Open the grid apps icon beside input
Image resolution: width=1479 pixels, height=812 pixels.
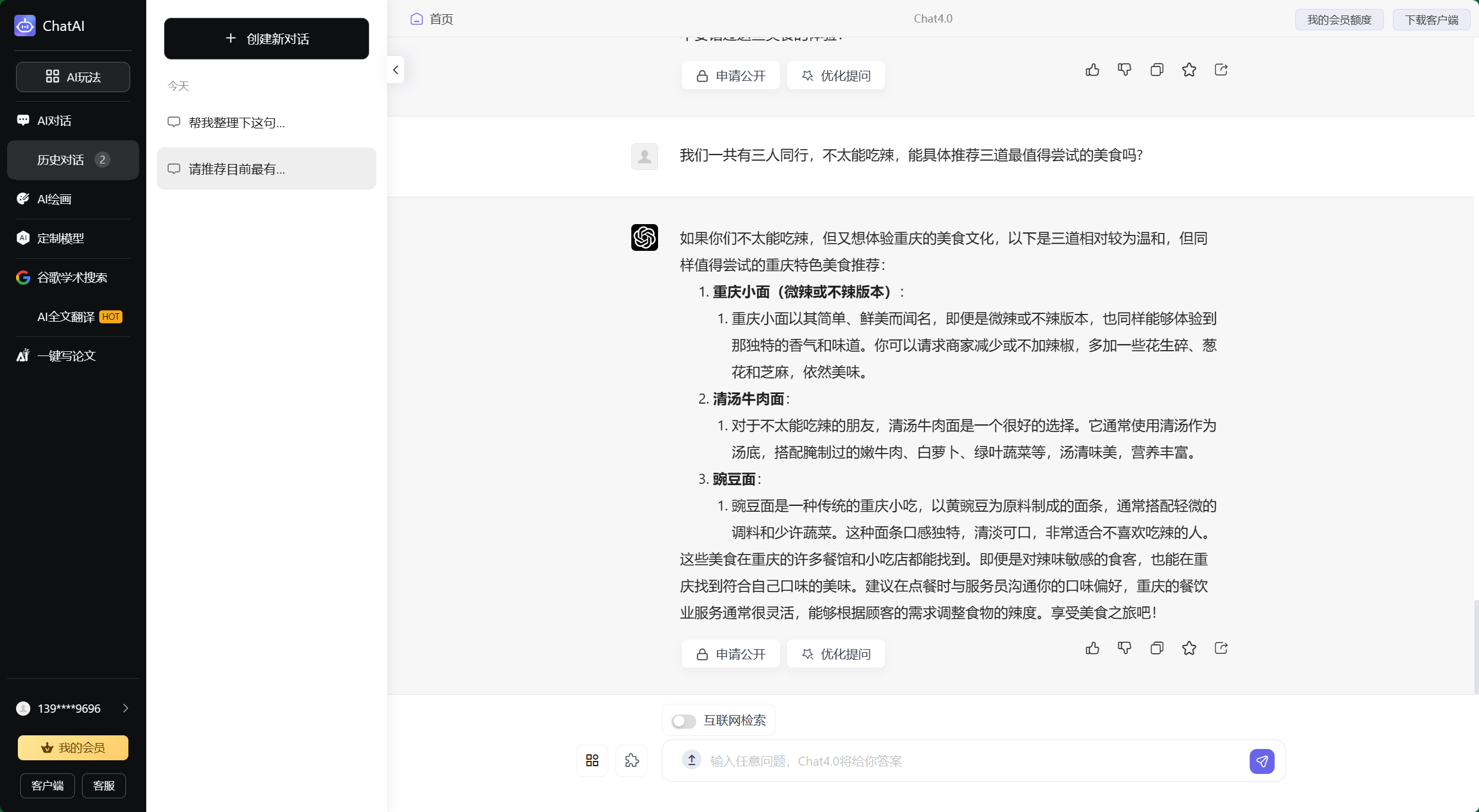(592, 760)
